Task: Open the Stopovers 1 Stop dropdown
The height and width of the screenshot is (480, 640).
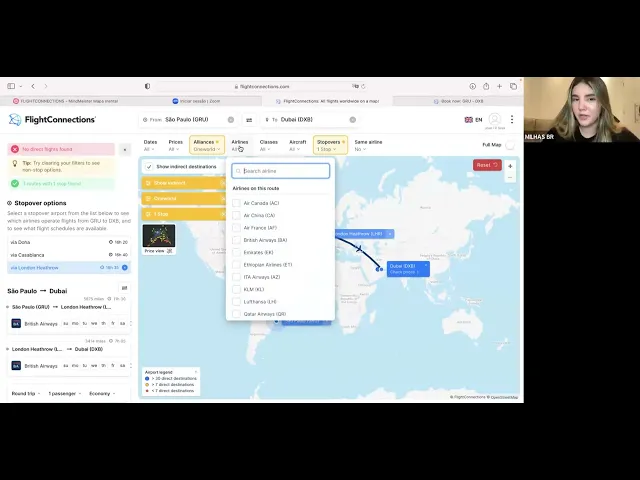Action: tap(331, 145)
